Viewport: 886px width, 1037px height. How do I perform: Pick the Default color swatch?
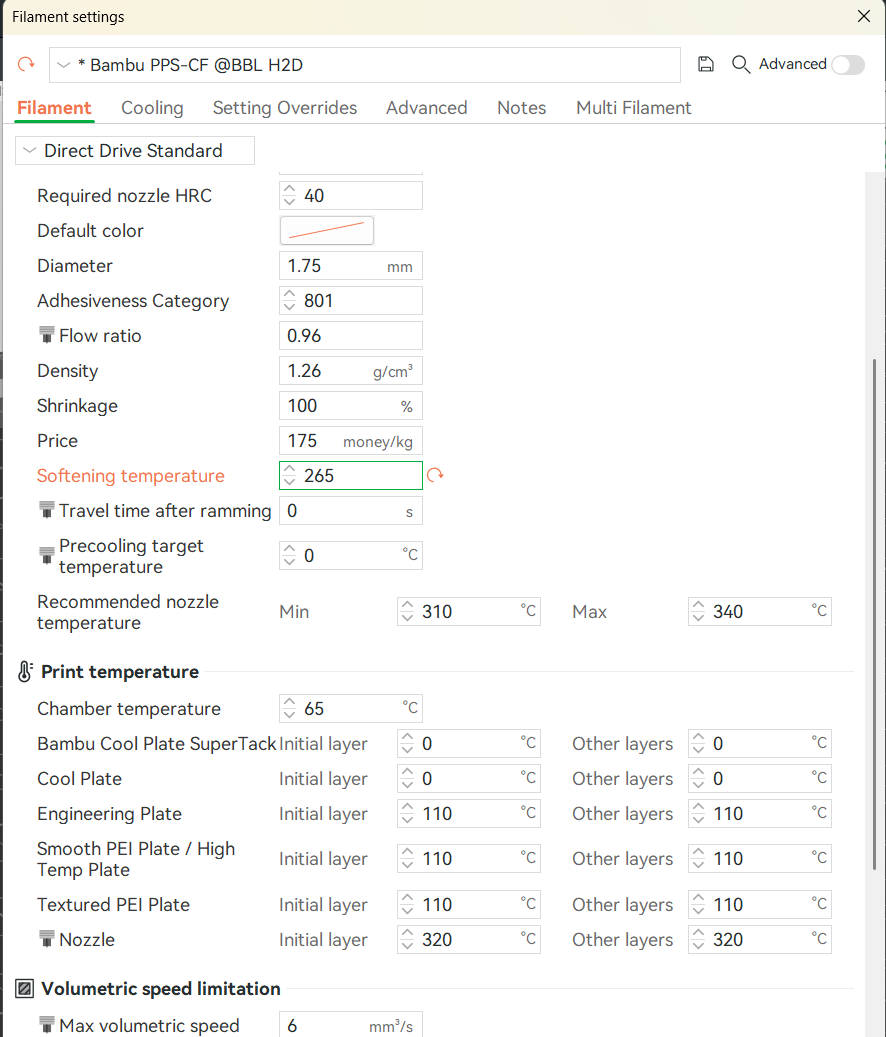327,230
